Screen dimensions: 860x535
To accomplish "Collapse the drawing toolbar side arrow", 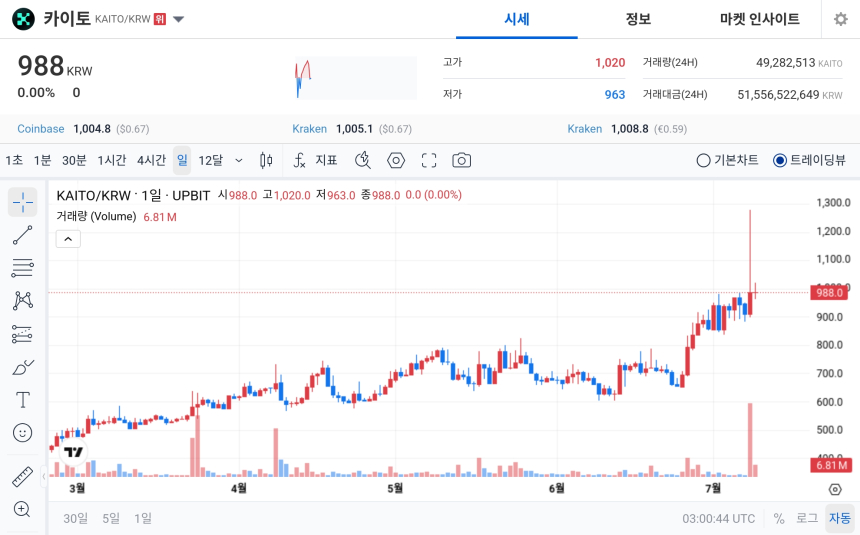I will pyautogui.click(x=44, y=477).
